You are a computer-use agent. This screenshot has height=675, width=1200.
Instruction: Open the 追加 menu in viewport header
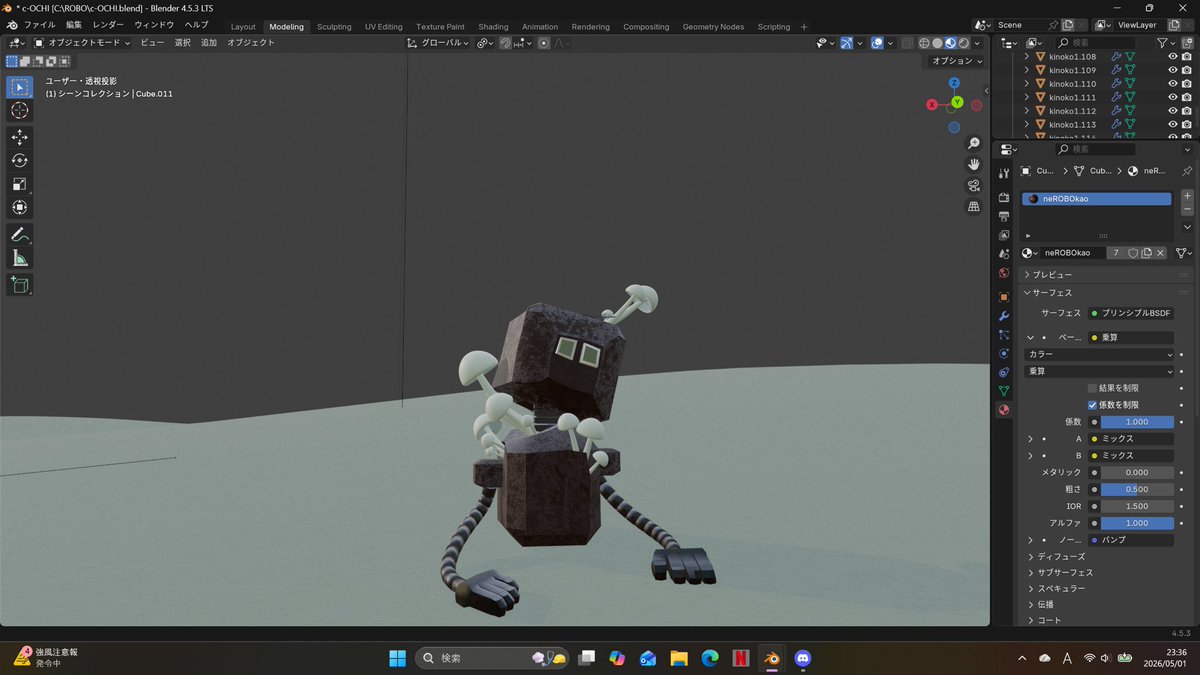[208, 43]
